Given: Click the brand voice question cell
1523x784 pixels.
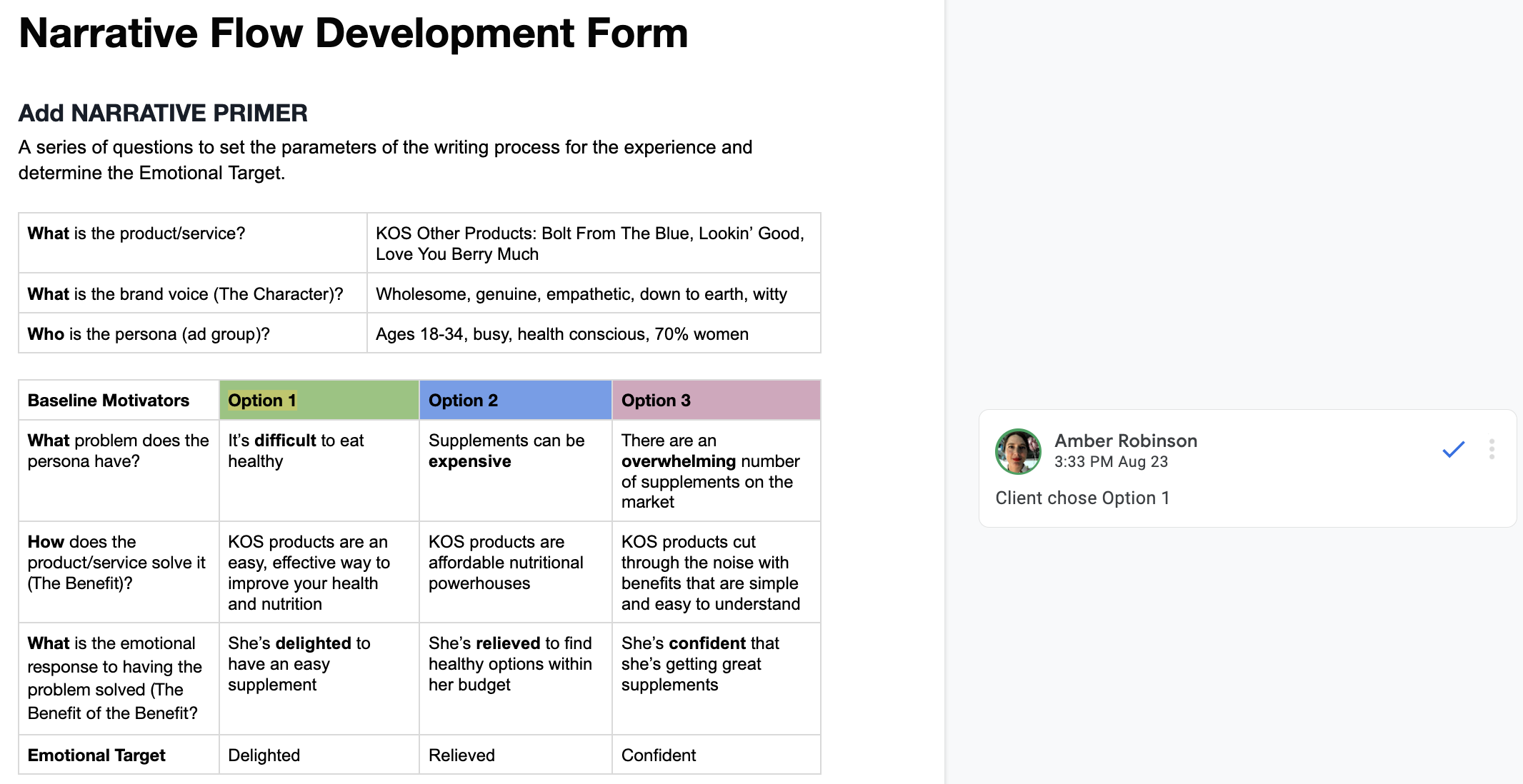Looking at the screenshot, I should (192, 293).
